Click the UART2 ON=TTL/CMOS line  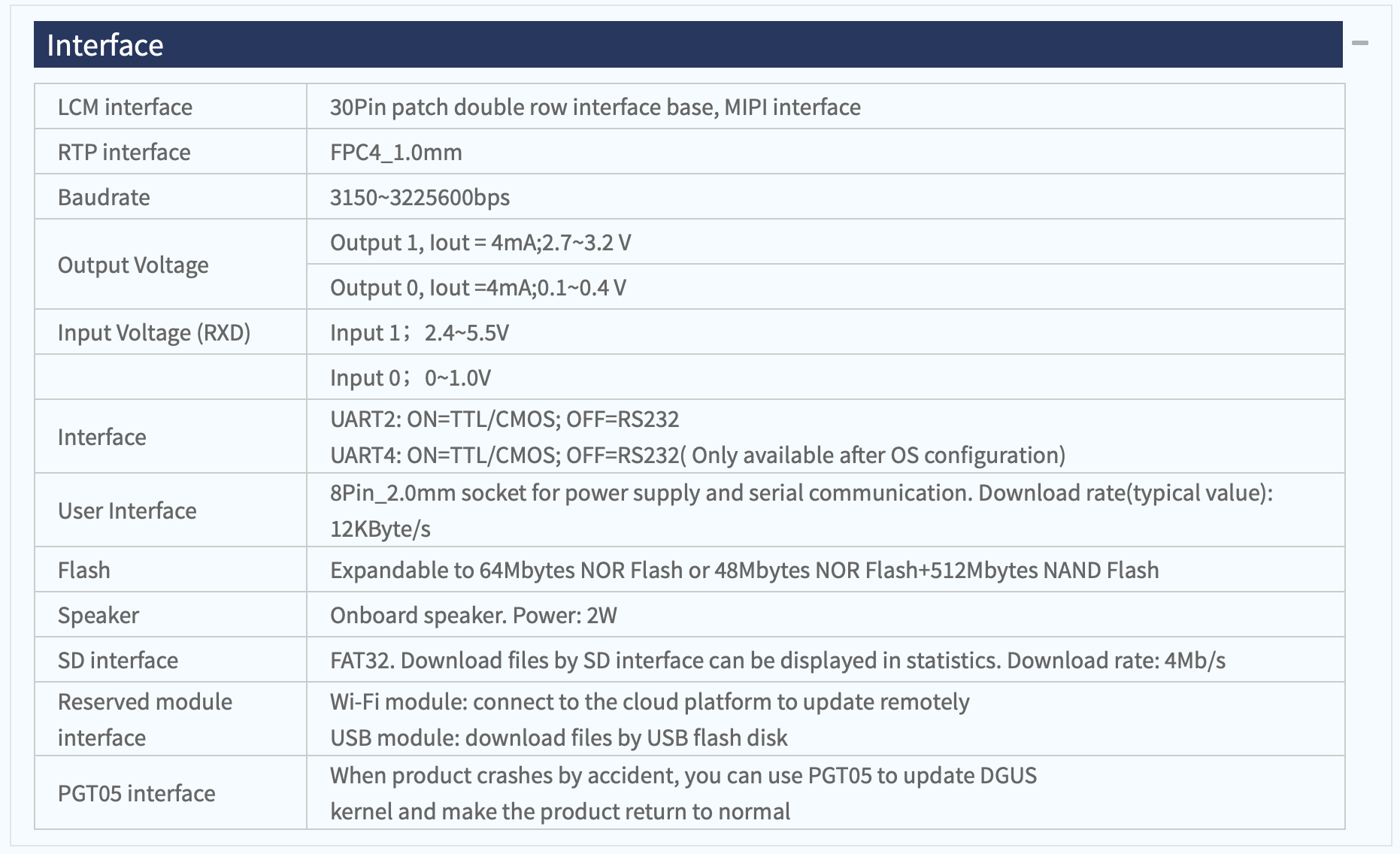click(505, 419)
